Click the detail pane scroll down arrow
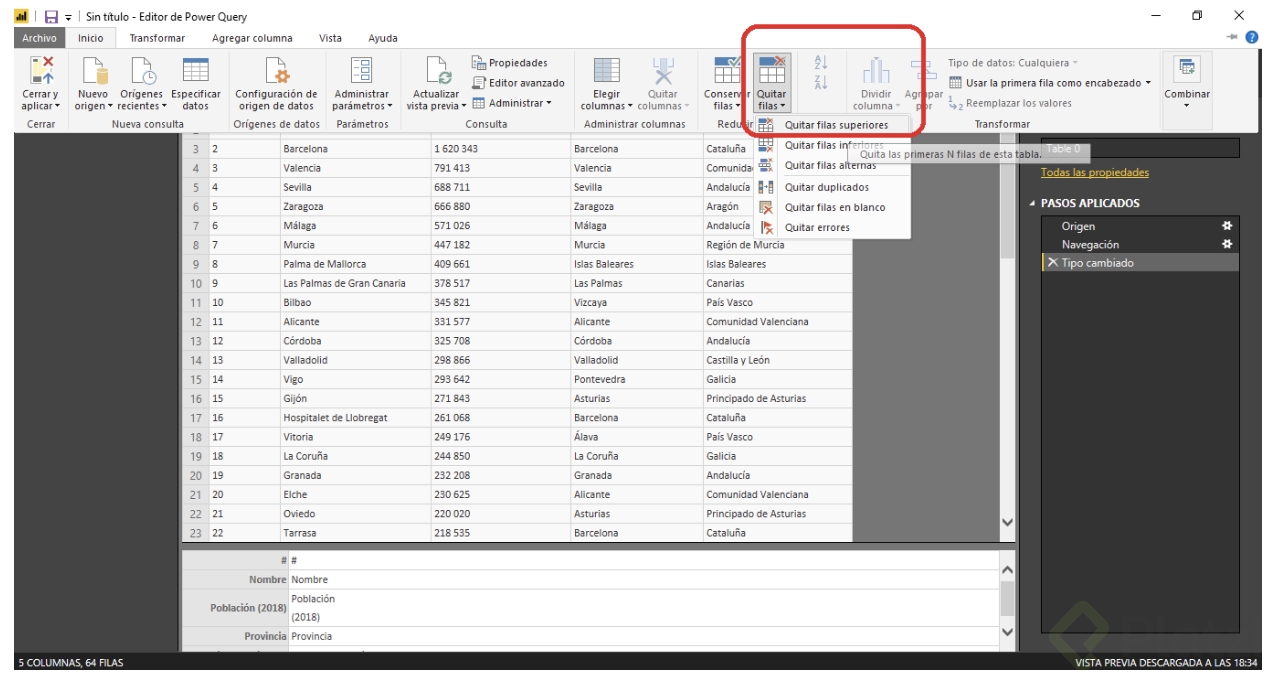Screen dimensions: 1274x678 tap(1007, 631)
